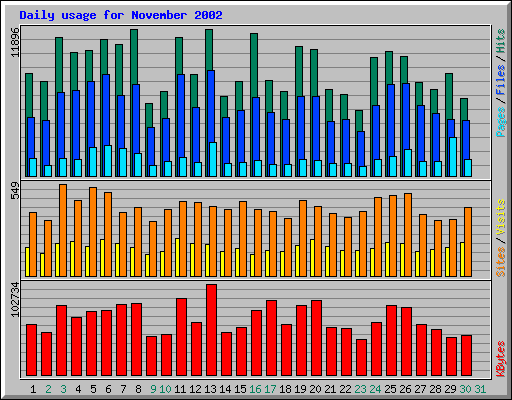The image size is (512, 400).
Task: Click the red 'KBytes' legend label
Action: [501, 359]
